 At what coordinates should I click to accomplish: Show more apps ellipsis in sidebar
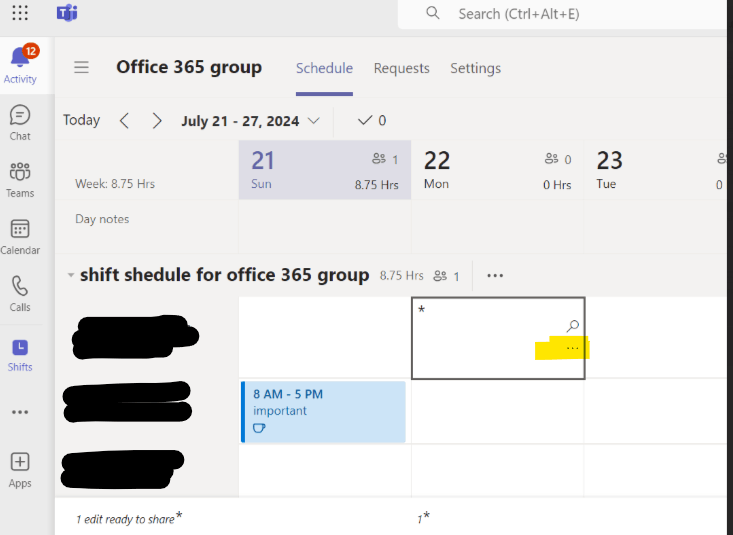pos(20,412)
